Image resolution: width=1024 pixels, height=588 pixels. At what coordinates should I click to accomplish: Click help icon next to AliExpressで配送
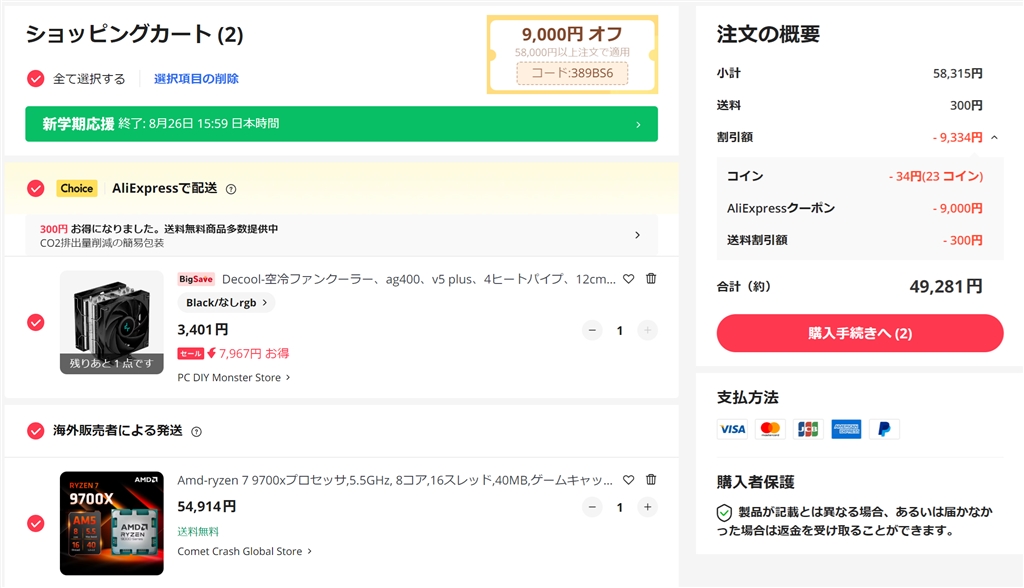(231, 189)
